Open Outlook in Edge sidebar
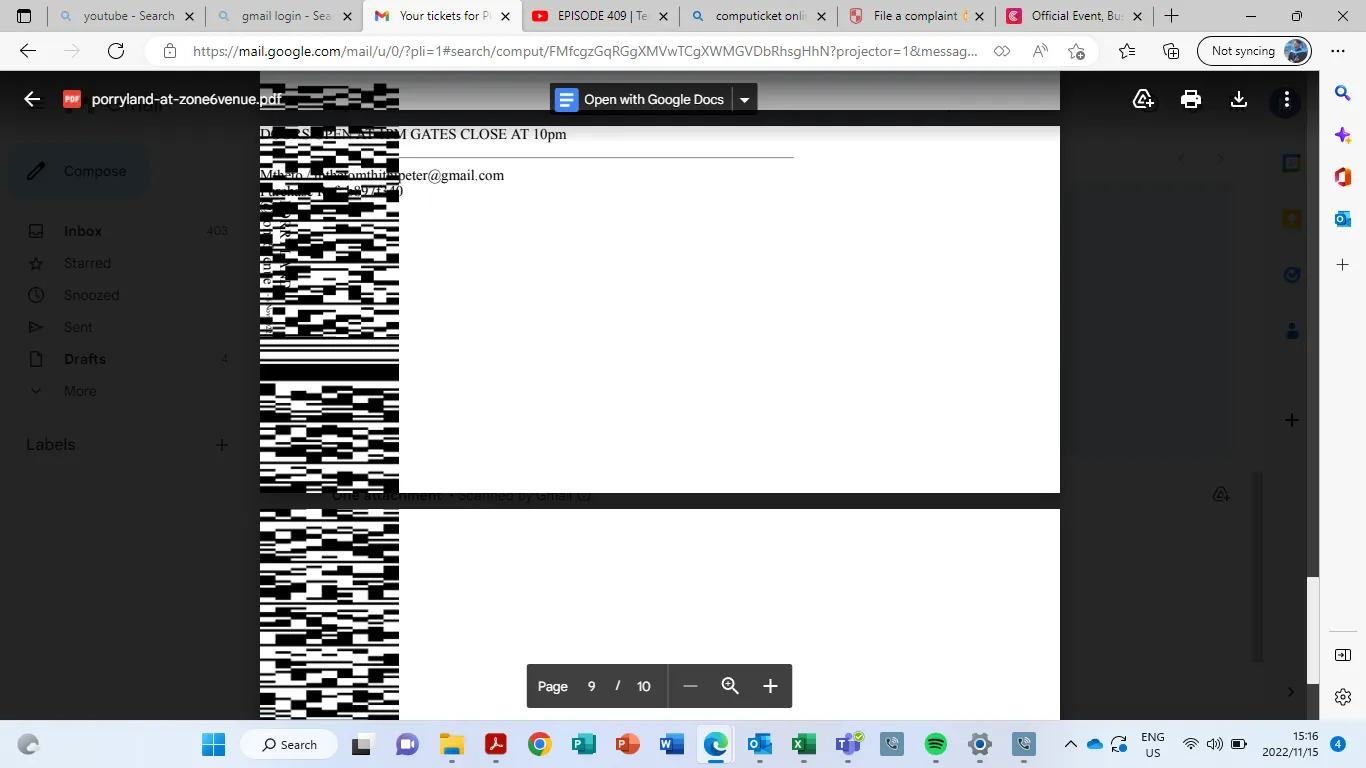 click(x=1343, y=219)
